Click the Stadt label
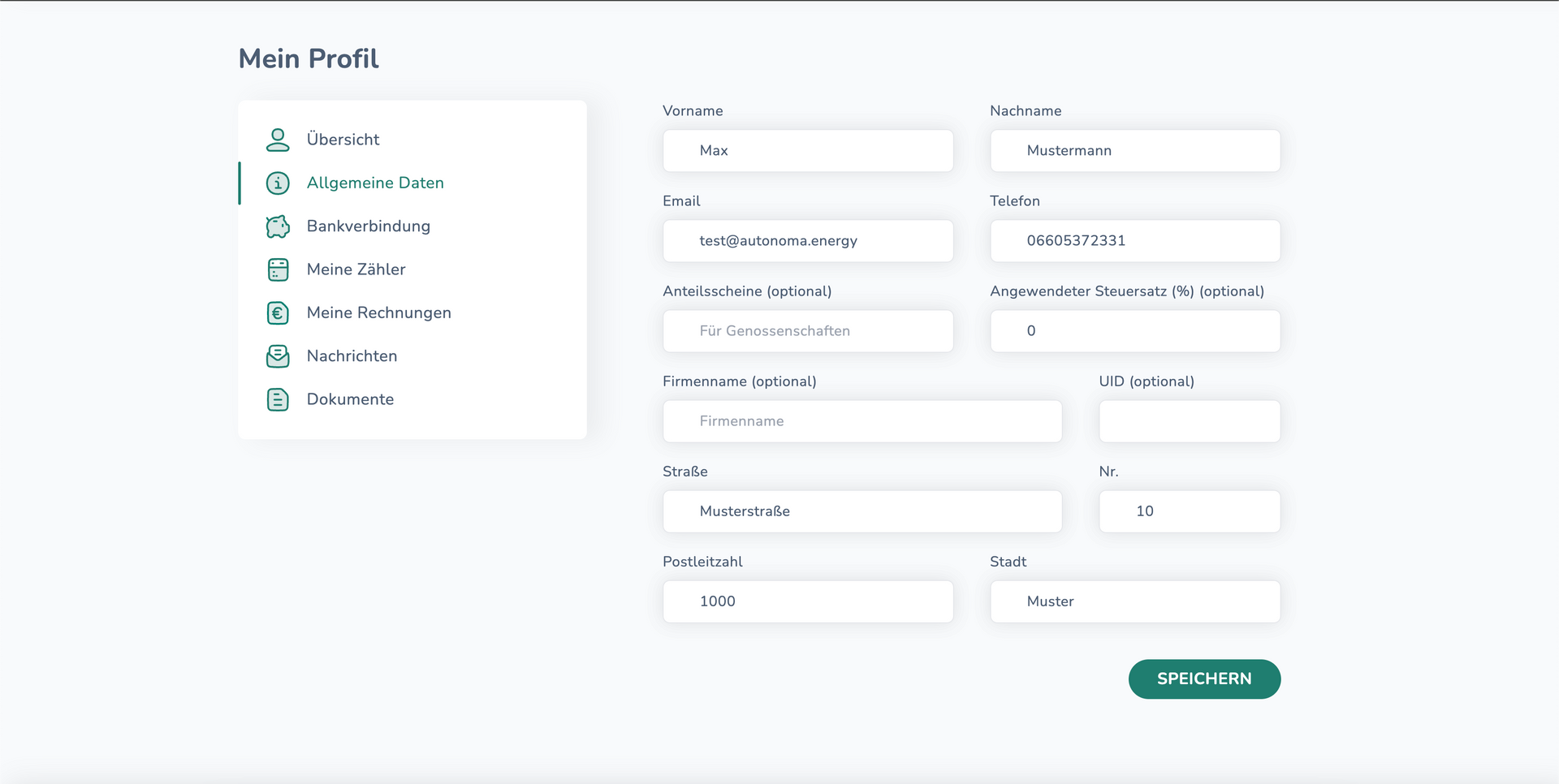Viewport: 1559px width, 784px height. [x=1008, y=561]
